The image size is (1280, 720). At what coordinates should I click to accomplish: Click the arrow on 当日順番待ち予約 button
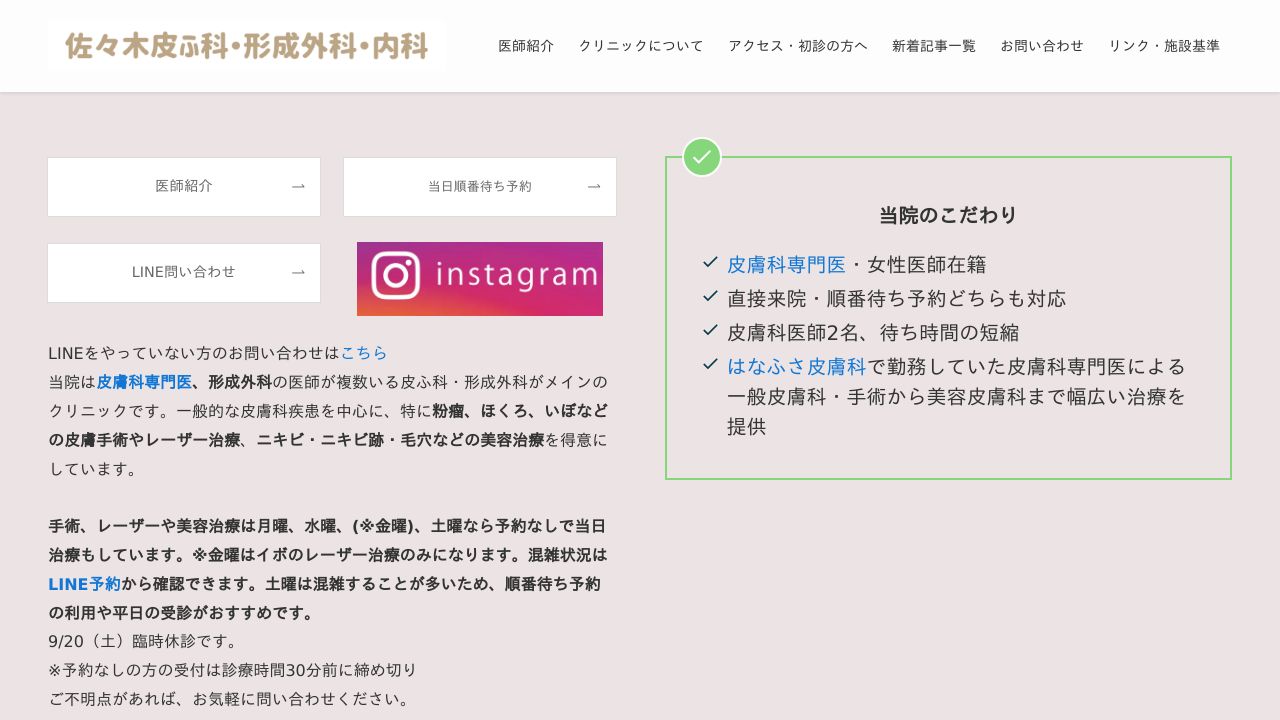click(x=594, y=186)
